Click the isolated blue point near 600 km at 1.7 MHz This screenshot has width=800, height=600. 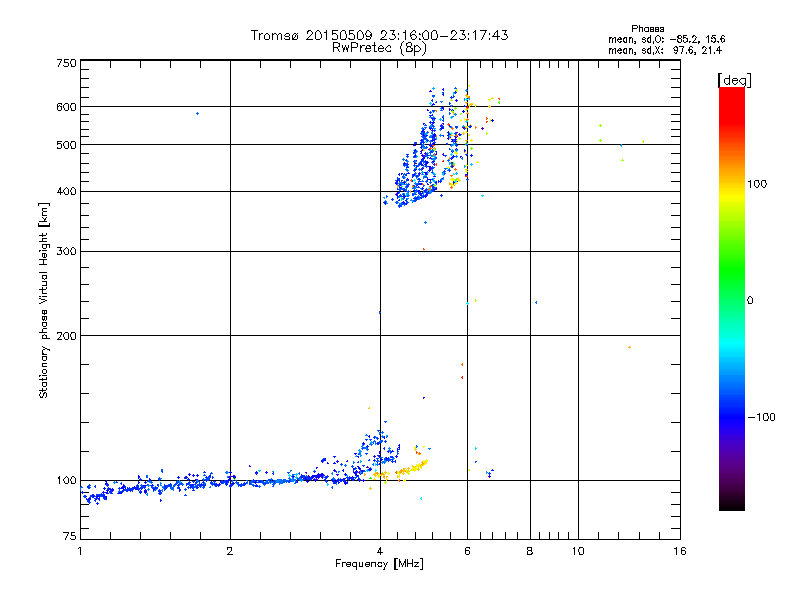coord(197,114)
